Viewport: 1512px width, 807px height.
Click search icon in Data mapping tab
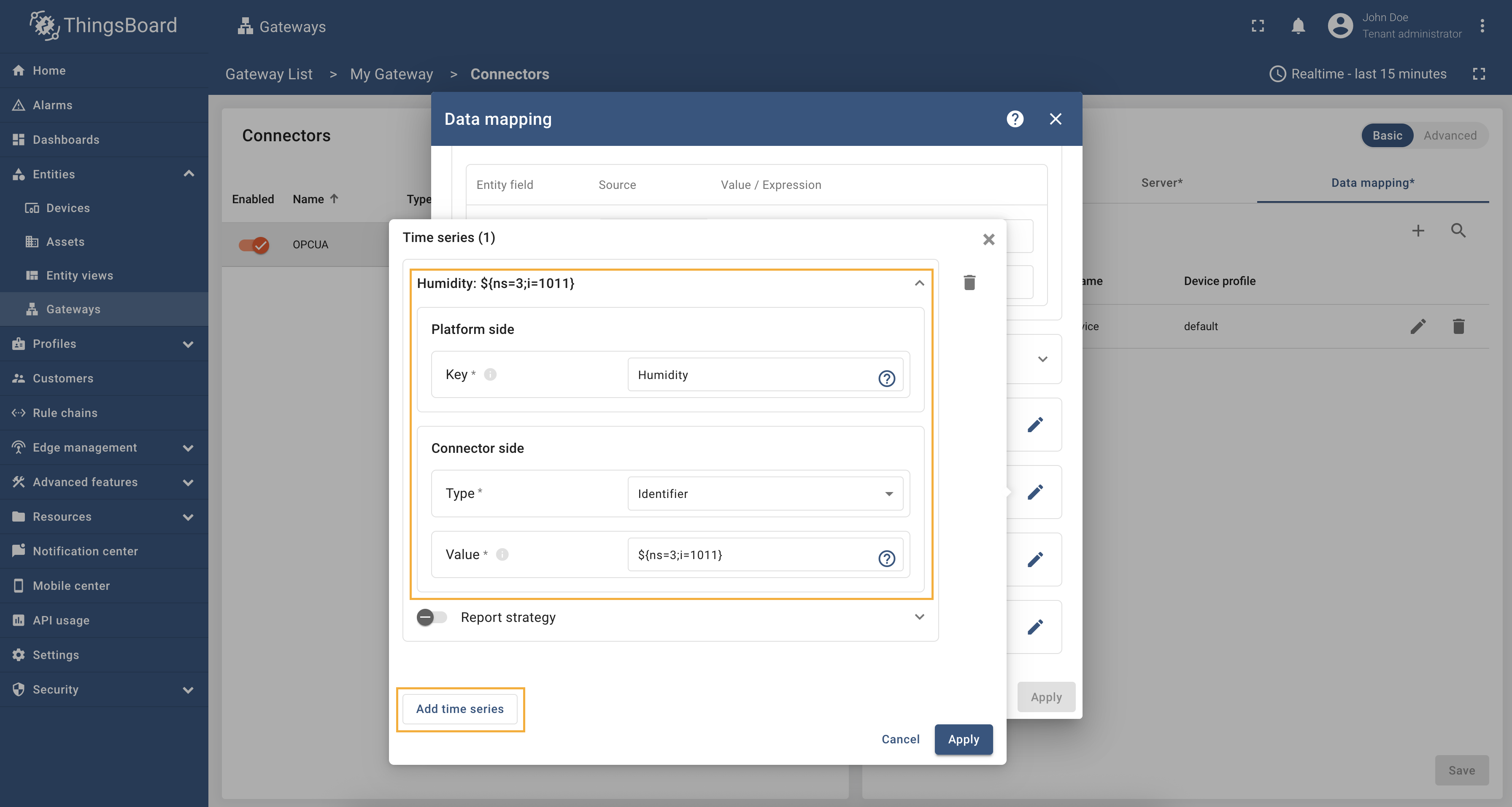[1458, 231]
